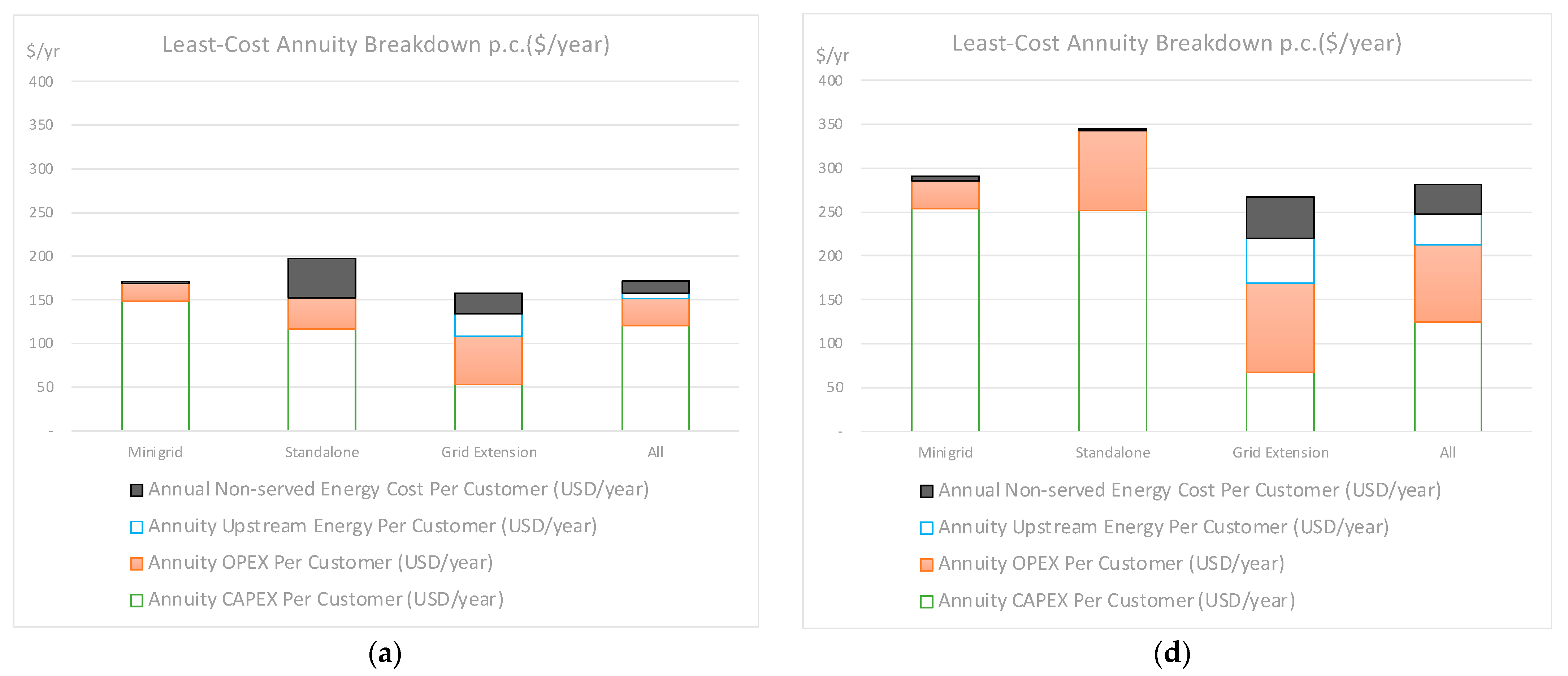The image size is (1568, 676).
Task: Click the Standalone axis label in chart (a)
Action: [321, 452]
